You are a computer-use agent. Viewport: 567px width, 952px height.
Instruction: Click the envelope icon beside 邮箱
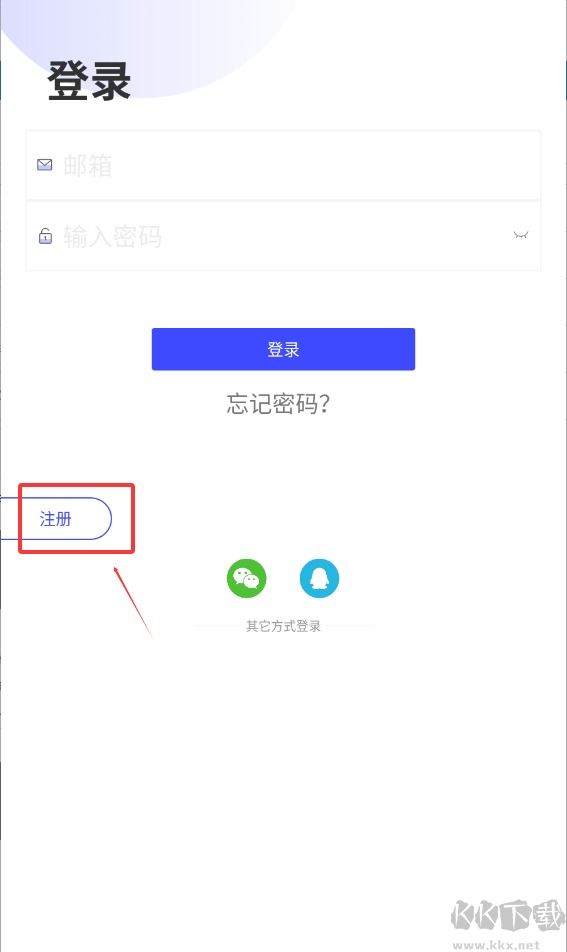(x=44, y=165)
